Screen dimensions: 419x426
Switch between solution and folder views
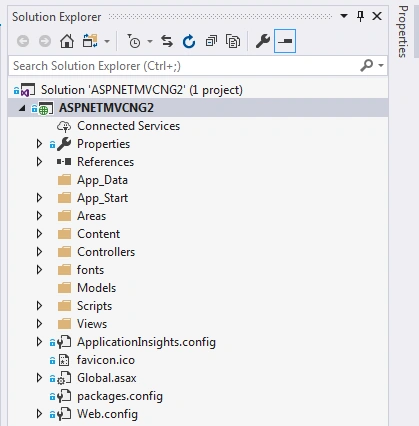90,41
